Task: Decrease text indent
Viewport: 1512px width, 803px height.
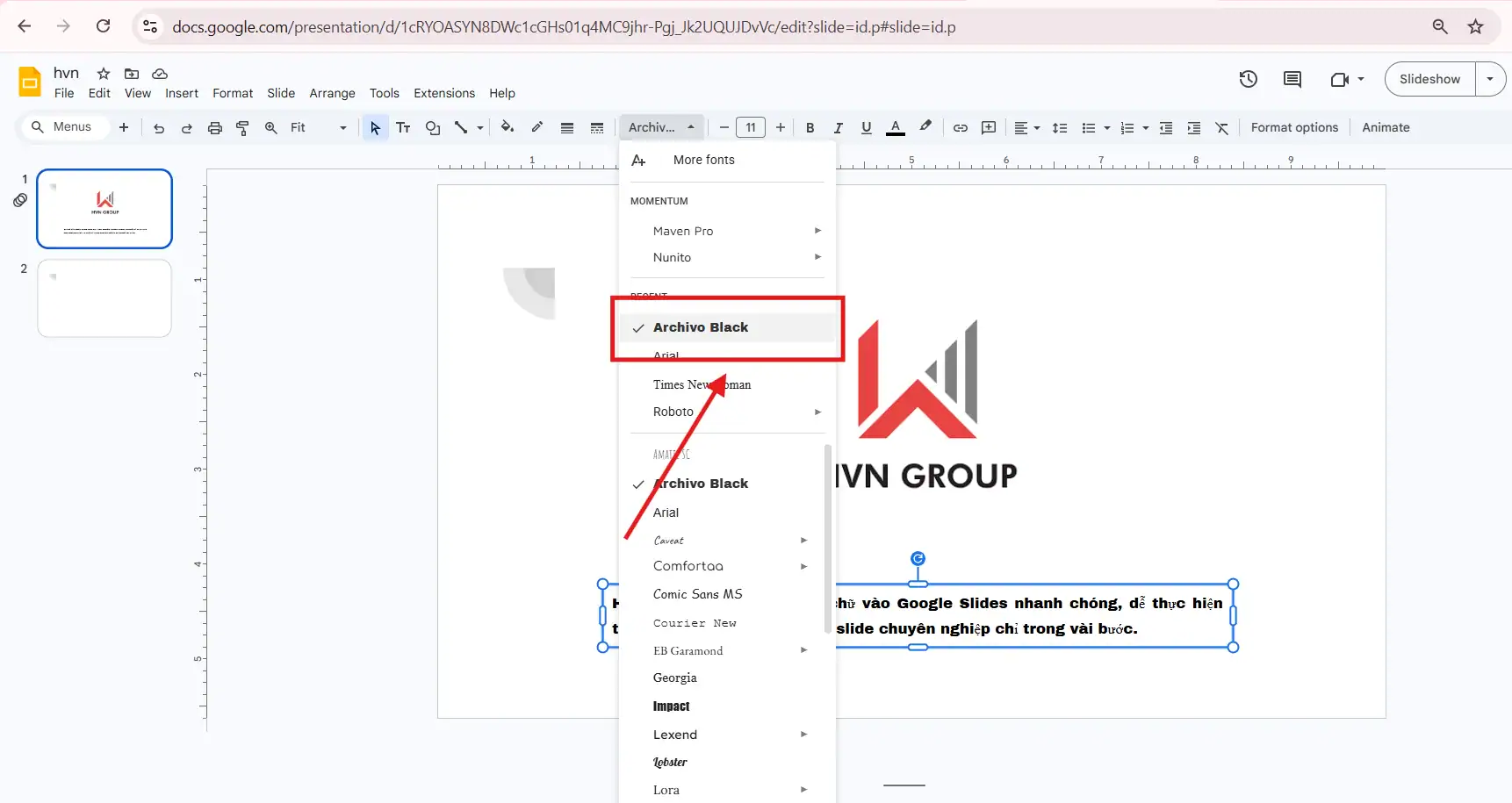Action: [1166, 128]
